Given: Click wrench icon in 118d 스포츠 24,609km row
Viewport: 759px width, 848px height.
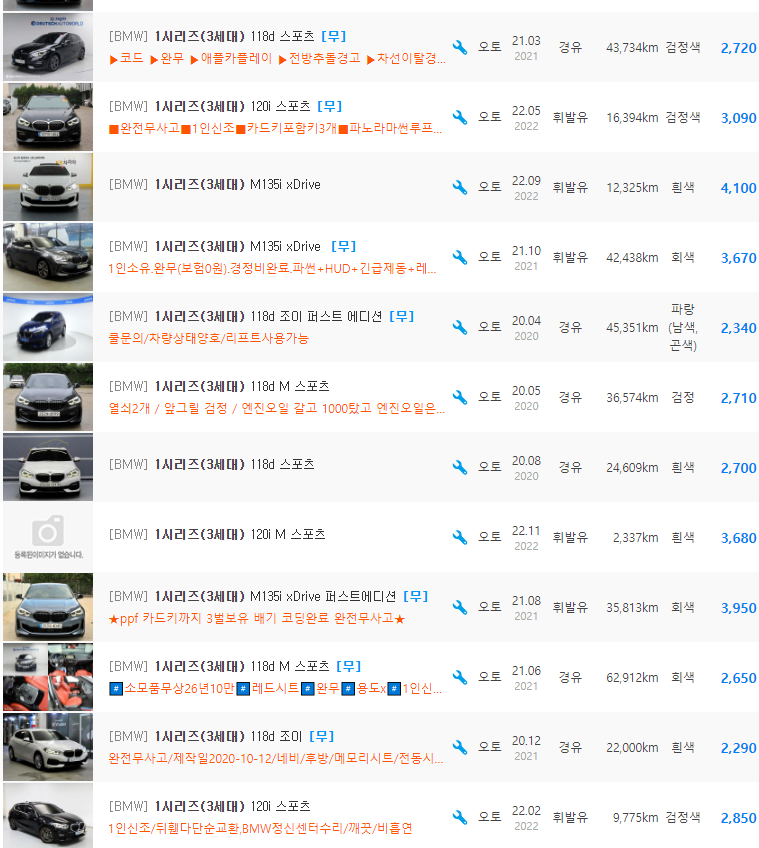Looking at the screenshot, I should tap(460, 467).
